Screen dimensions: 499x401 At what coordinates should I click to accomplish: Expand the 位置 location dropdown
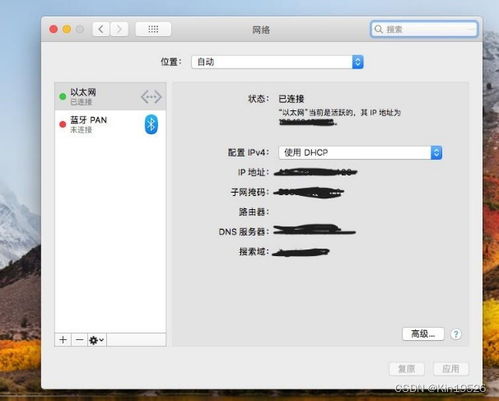pos(277,62)
